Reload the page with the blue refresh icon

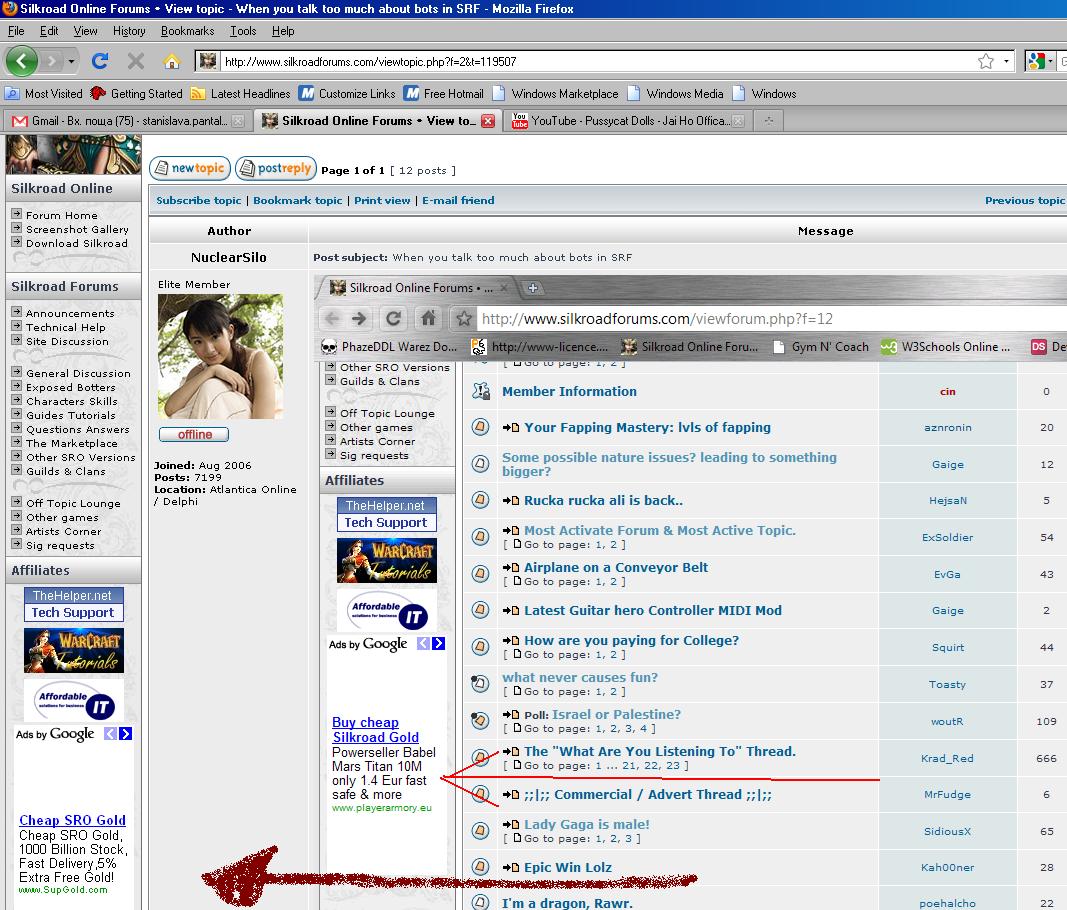point(100,61)
